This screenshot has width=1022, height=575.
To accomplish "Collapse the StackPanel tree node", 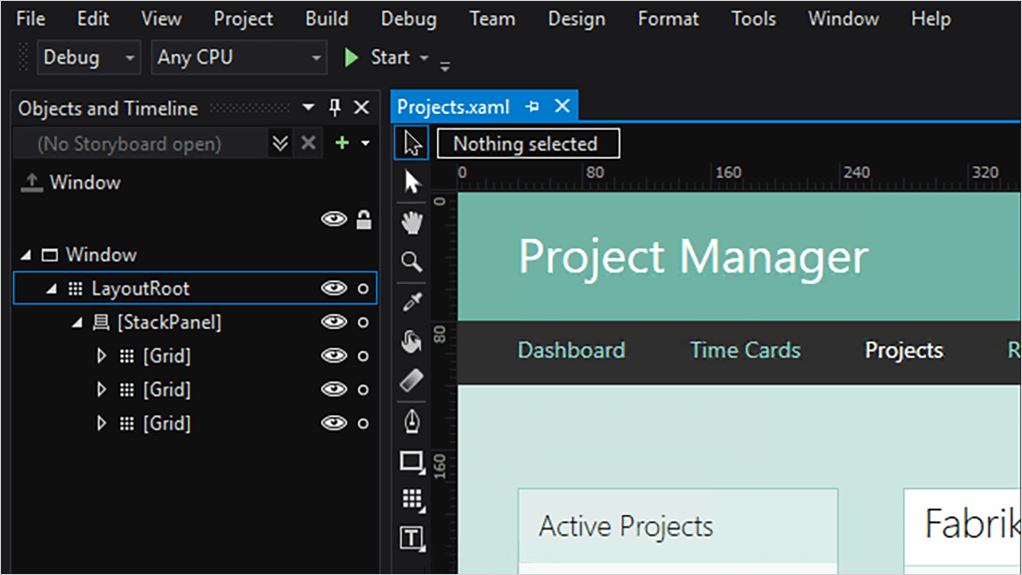I will pyautogui.click(x=77, y=323).
